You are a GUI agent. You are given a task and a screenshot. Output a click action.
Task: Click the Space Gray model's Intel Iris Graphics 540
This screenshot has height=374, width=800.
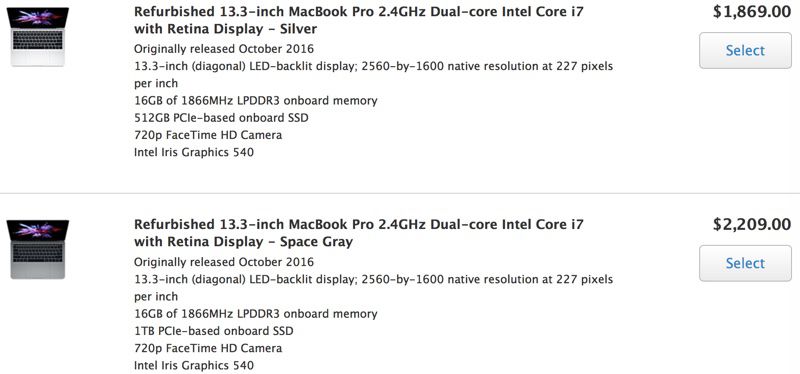[194, 365]
